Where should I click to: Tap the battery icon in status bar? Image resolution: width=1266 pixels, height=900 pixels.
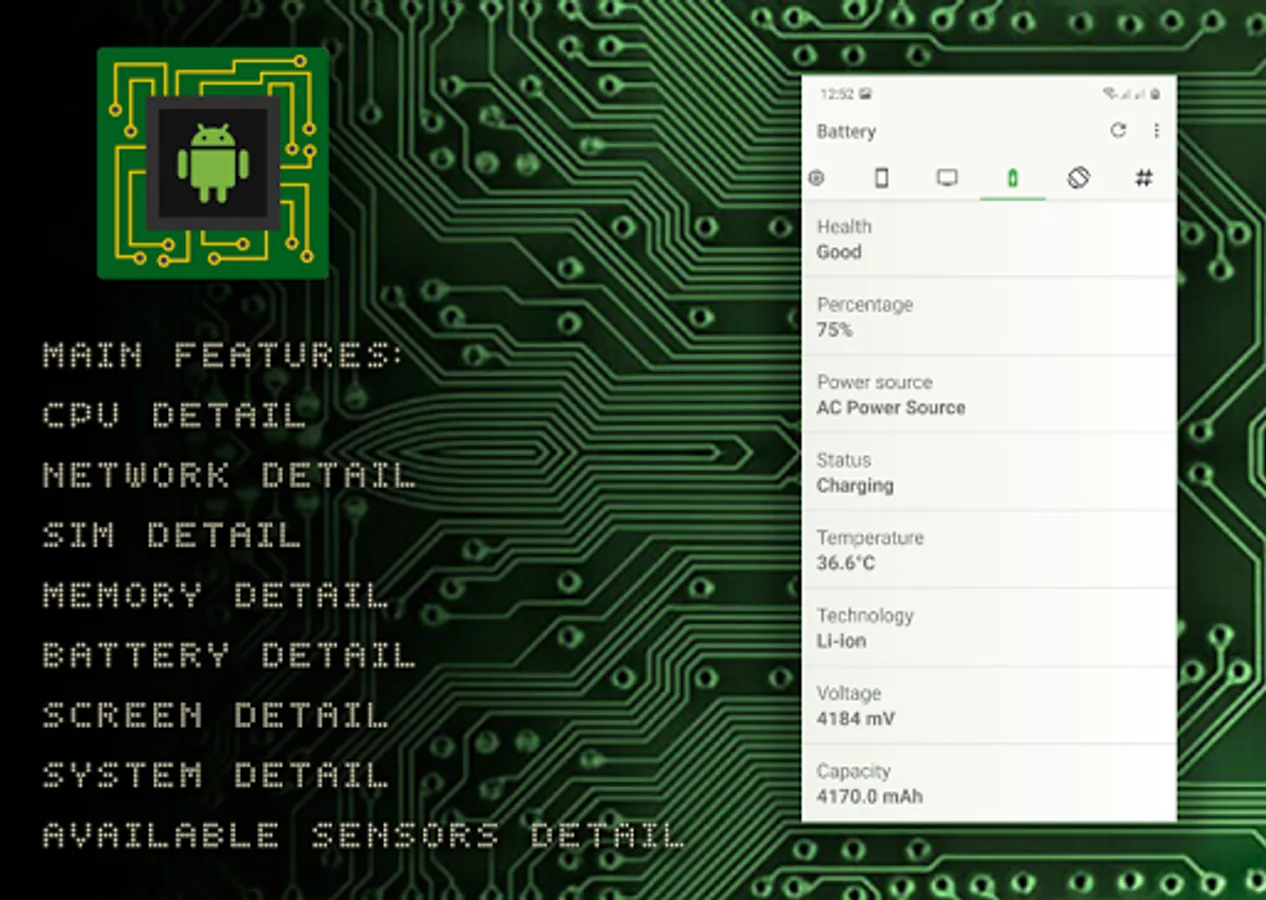[1155, 94]
